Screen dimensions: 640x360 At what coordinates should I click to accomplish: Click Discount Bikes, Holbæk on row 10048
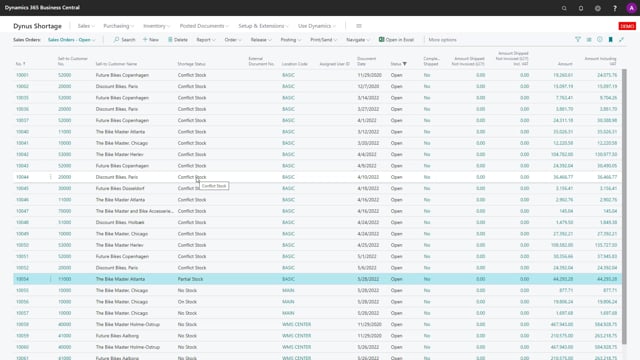(x=120, y=222)
